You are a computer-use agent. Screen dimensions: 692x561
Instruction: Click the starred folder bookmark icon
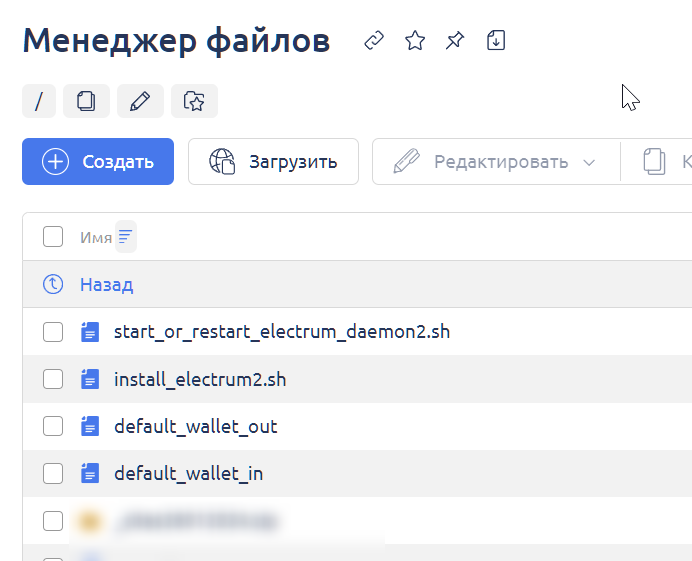coord(194,101)
